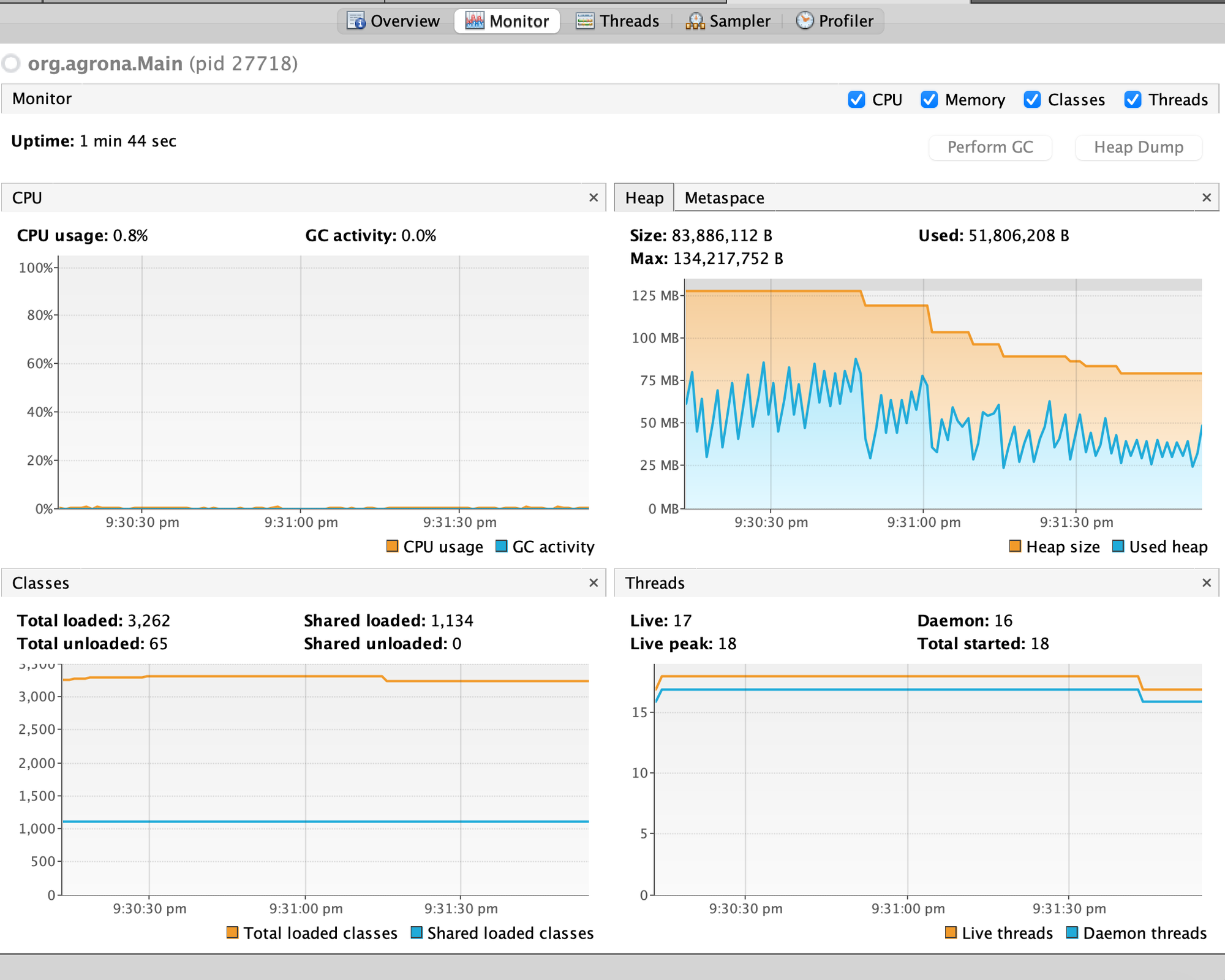Click the Live 17 threads value
1225x980 pixels.
pyautogui.click(x=682, y=620)
